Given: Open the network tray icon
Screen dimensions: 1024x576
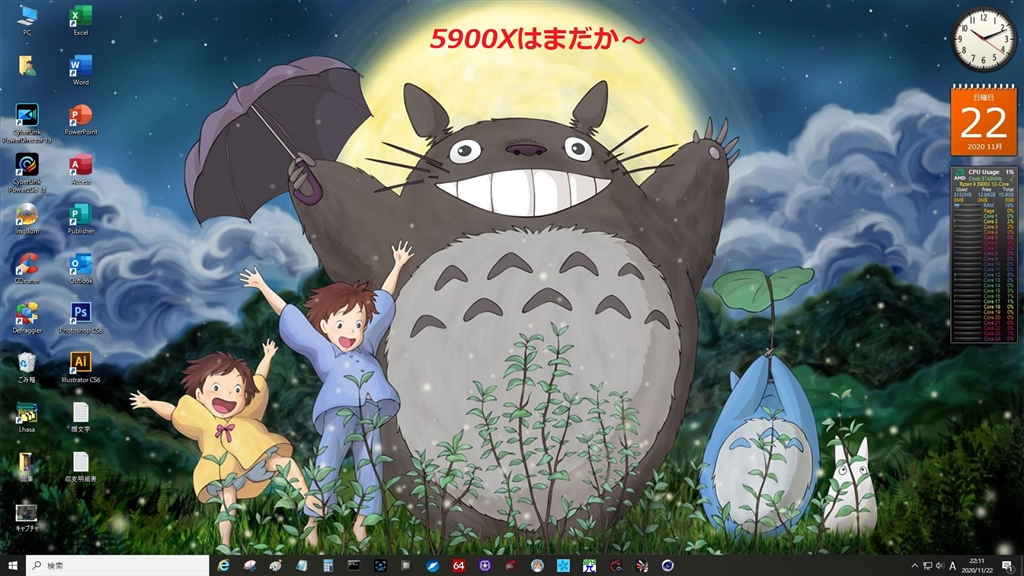Looking at the screenshot, I should 927,566.
